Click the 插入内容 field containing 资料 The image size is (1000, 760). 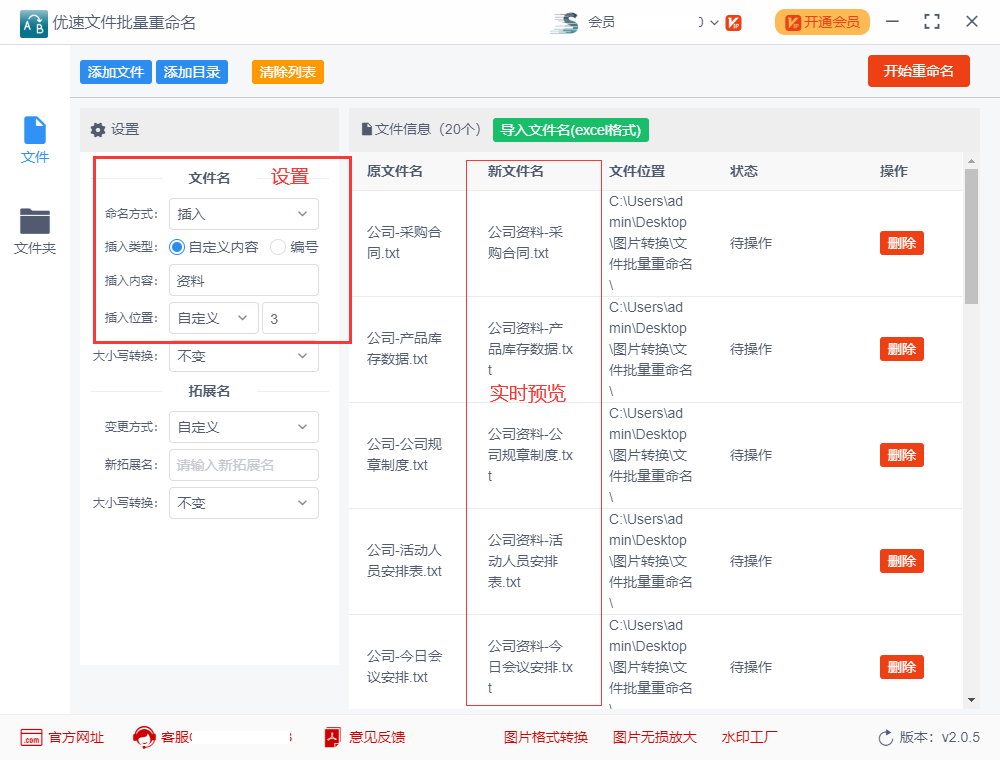(244, 281)
